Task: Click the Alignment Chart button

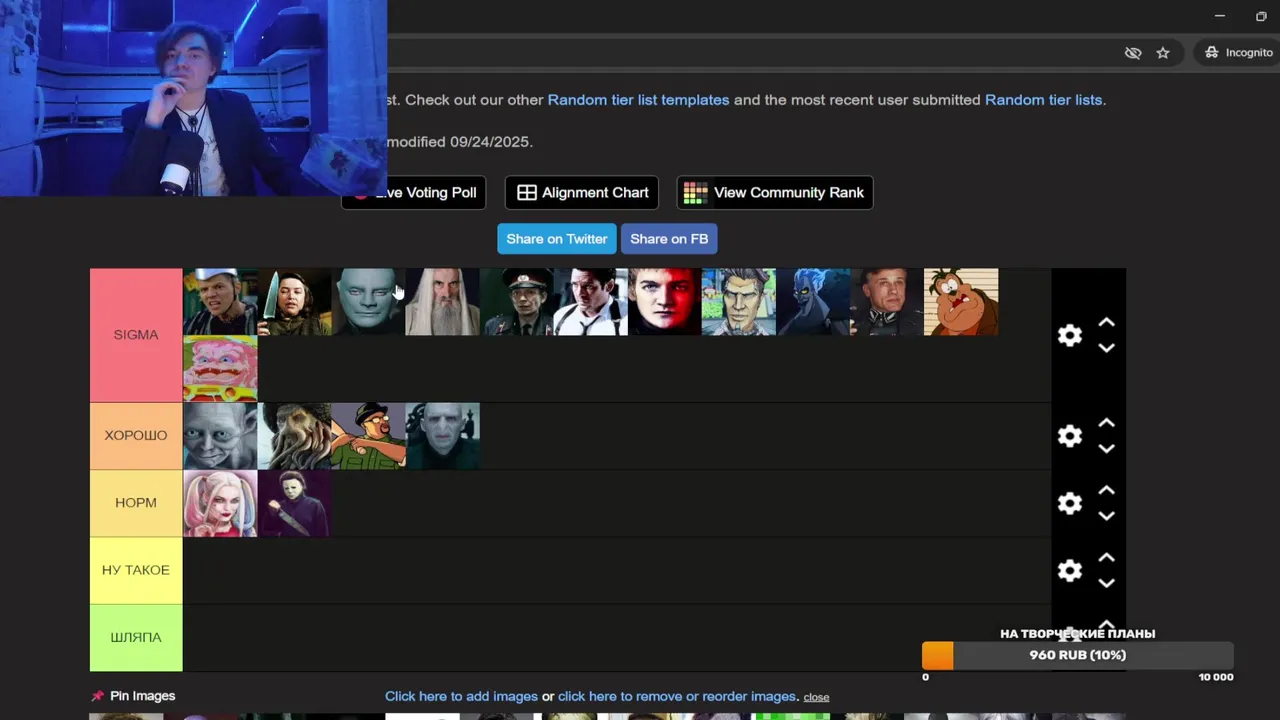Action: pos(582,193)
